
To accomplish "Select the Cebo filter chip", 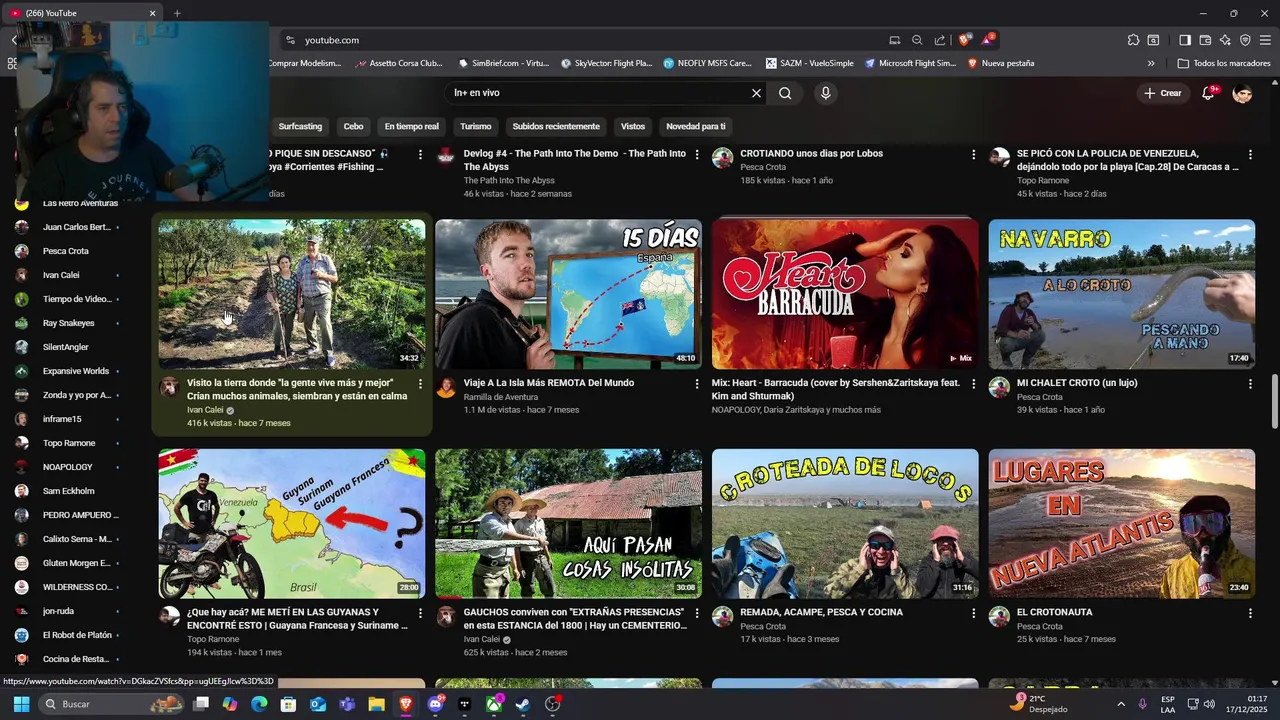I will pos(353,127).
